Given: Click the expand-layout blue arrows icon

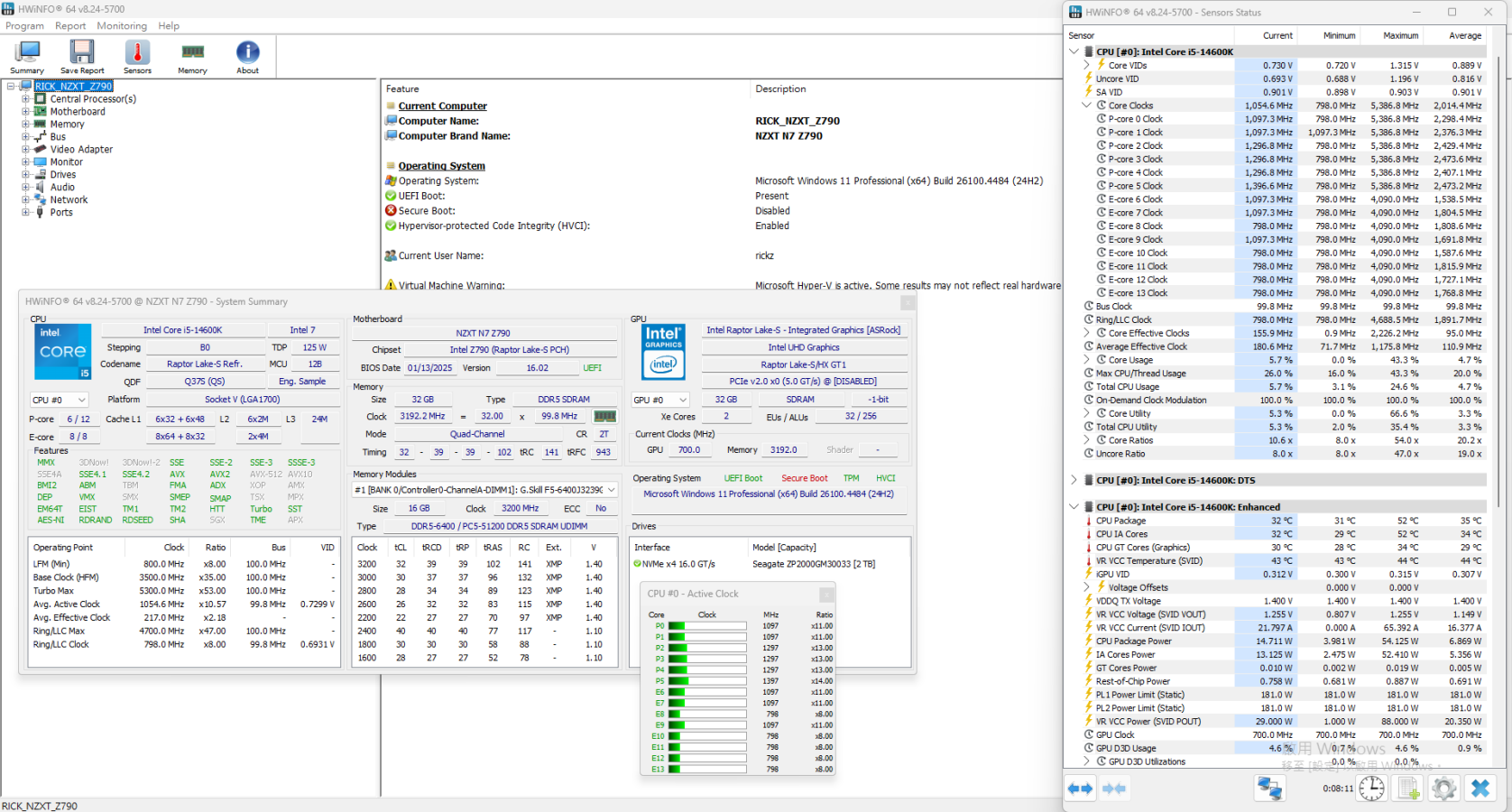Looking at the screenshot, I should tap(1081, 789).
